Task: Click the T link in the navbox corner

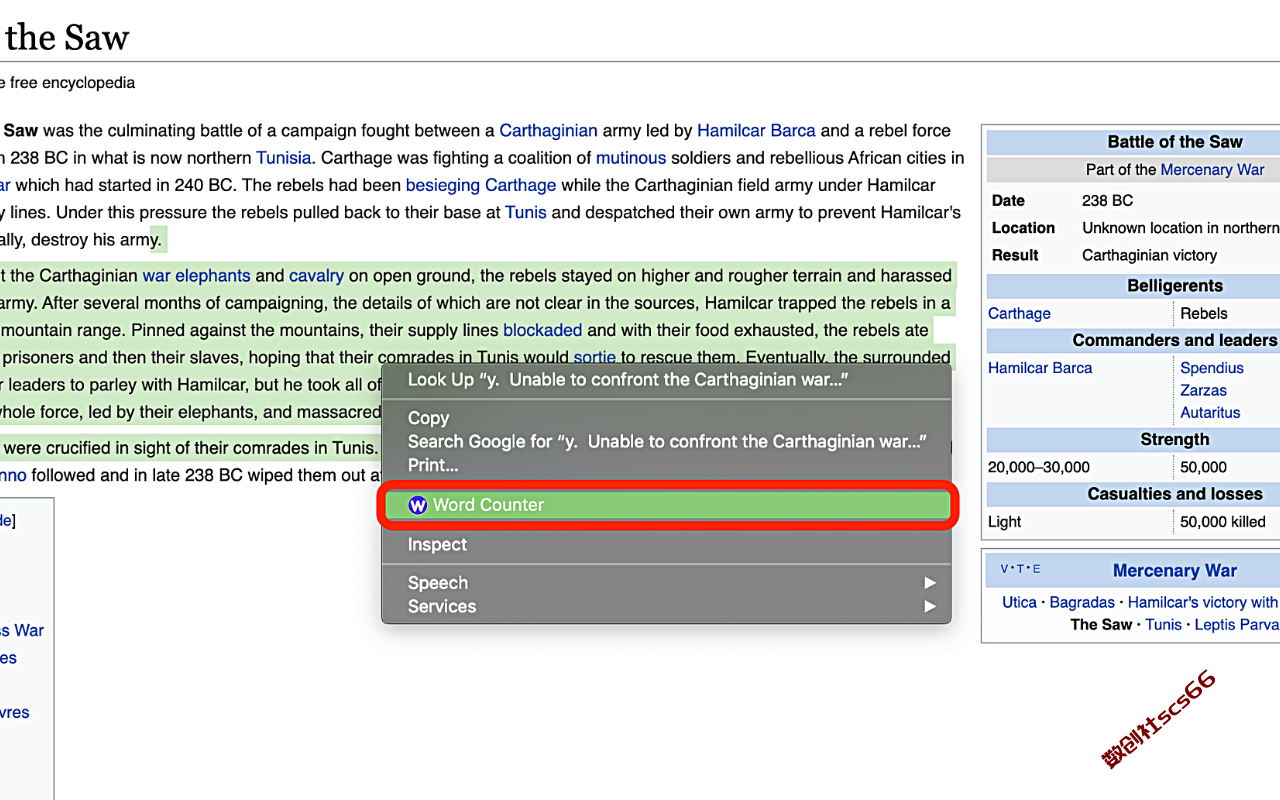Action: point(1020,569)
